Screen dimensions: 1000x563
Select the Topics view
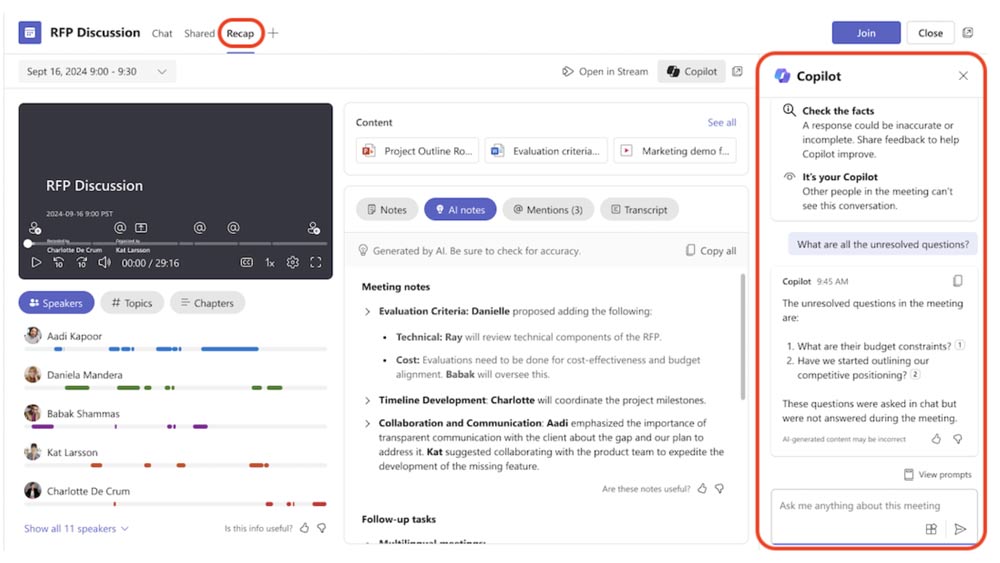[132, 303]
